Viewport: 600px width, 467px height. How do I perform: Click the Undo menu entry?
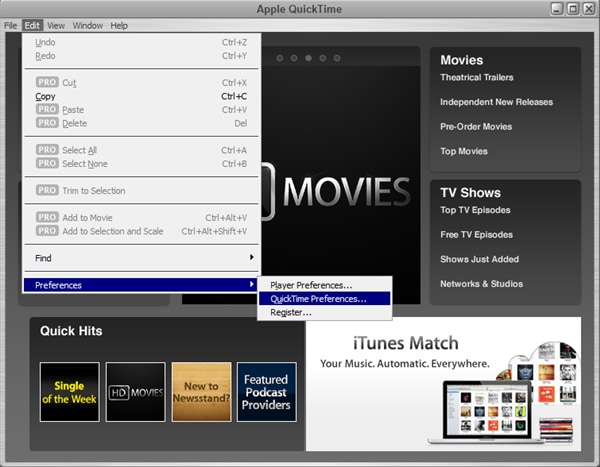[141, 42]
